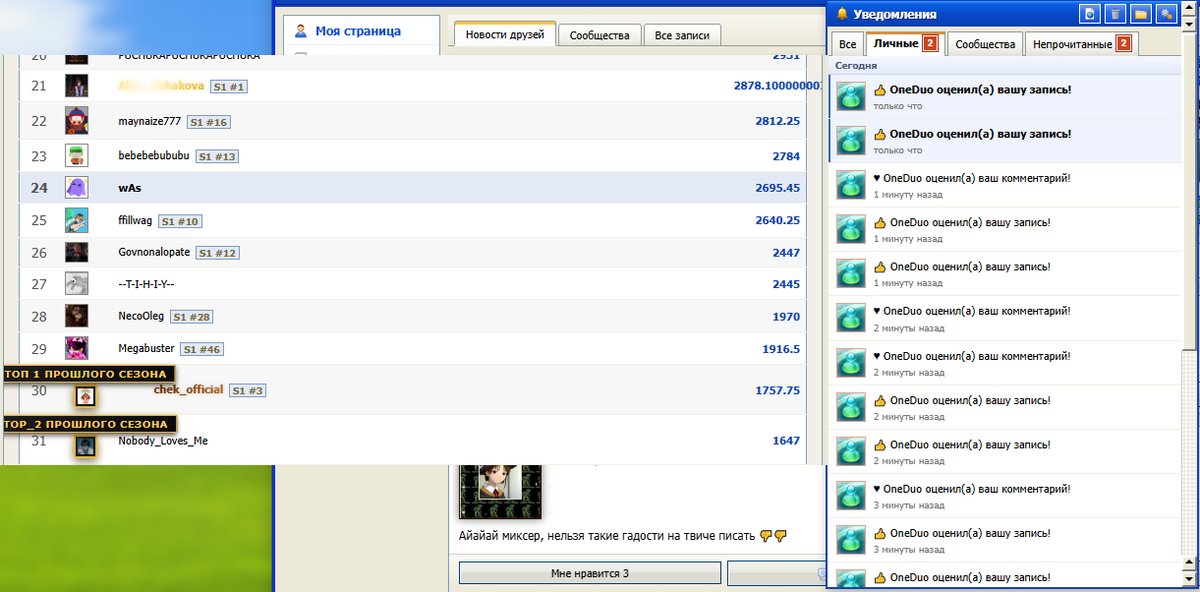This screenshot has width=1200, height=592.
Task: Click the post image thumbnail above the Айайай миксер text
Action: coord(500,491)
